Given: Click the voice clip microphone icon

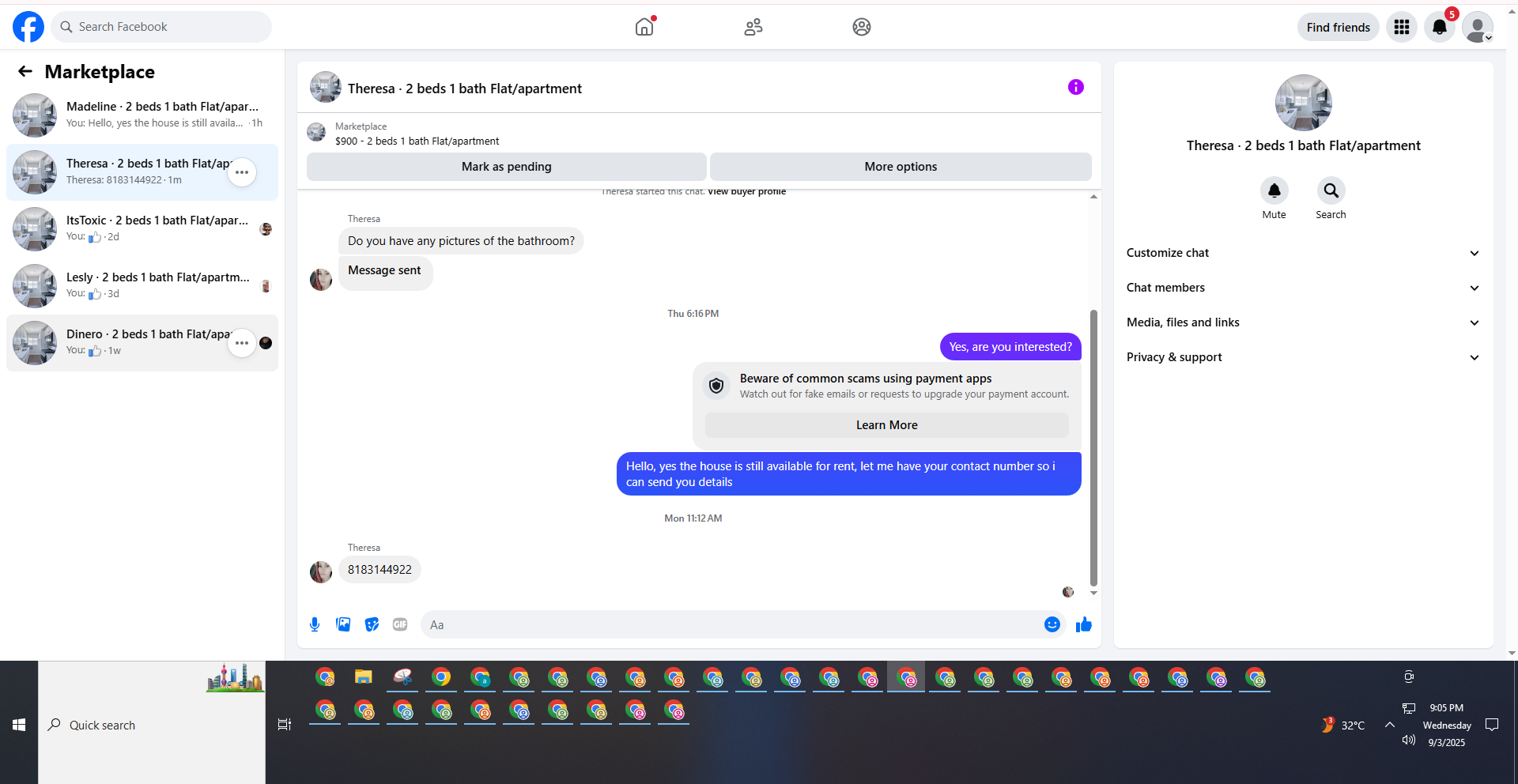Looking at the screenshot, I should [x=315, y=624].
